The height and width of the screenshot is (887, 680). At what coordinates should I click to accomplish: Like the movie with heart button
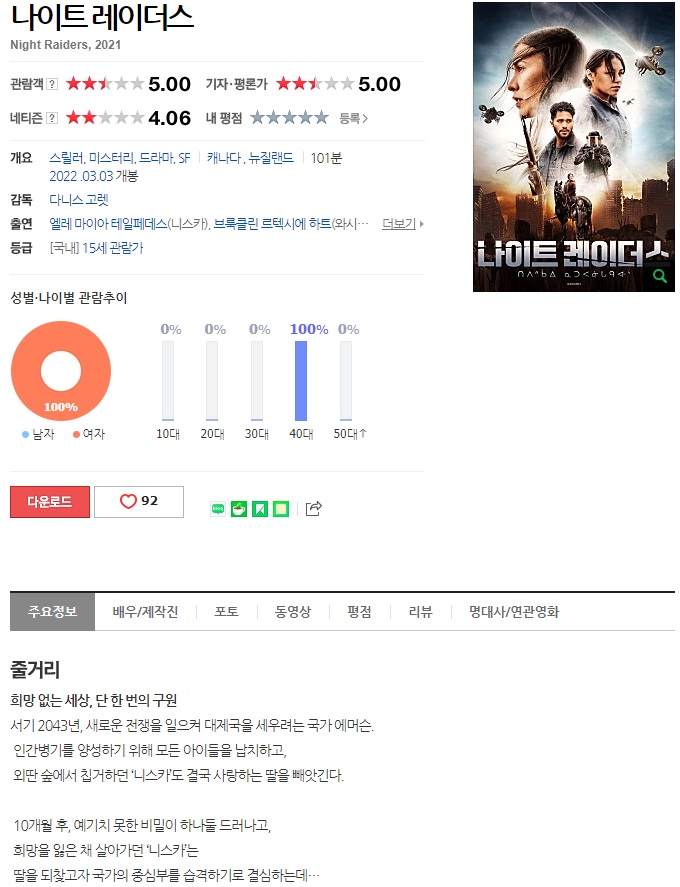tap(139, 502)
